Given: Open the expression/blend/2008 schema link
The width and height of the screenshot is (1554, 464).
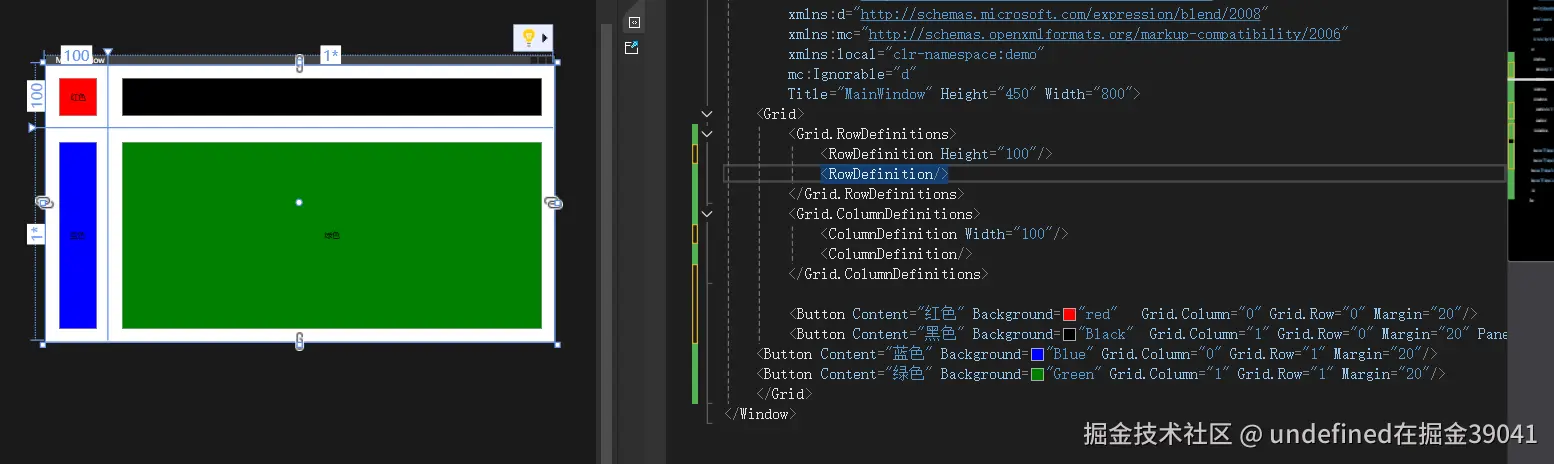Looking at the screenshot, I should tap(1060, 14).
